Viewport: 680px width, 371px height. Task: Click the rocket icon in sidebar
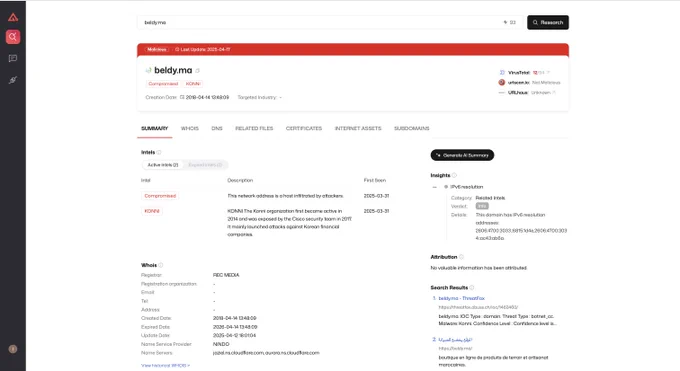pyautogui.click(x=13, y=80)
